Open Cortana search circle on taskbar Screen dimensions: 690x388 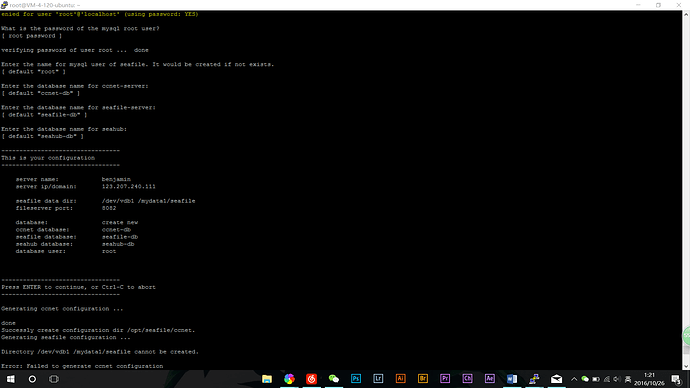pos(32,379)
